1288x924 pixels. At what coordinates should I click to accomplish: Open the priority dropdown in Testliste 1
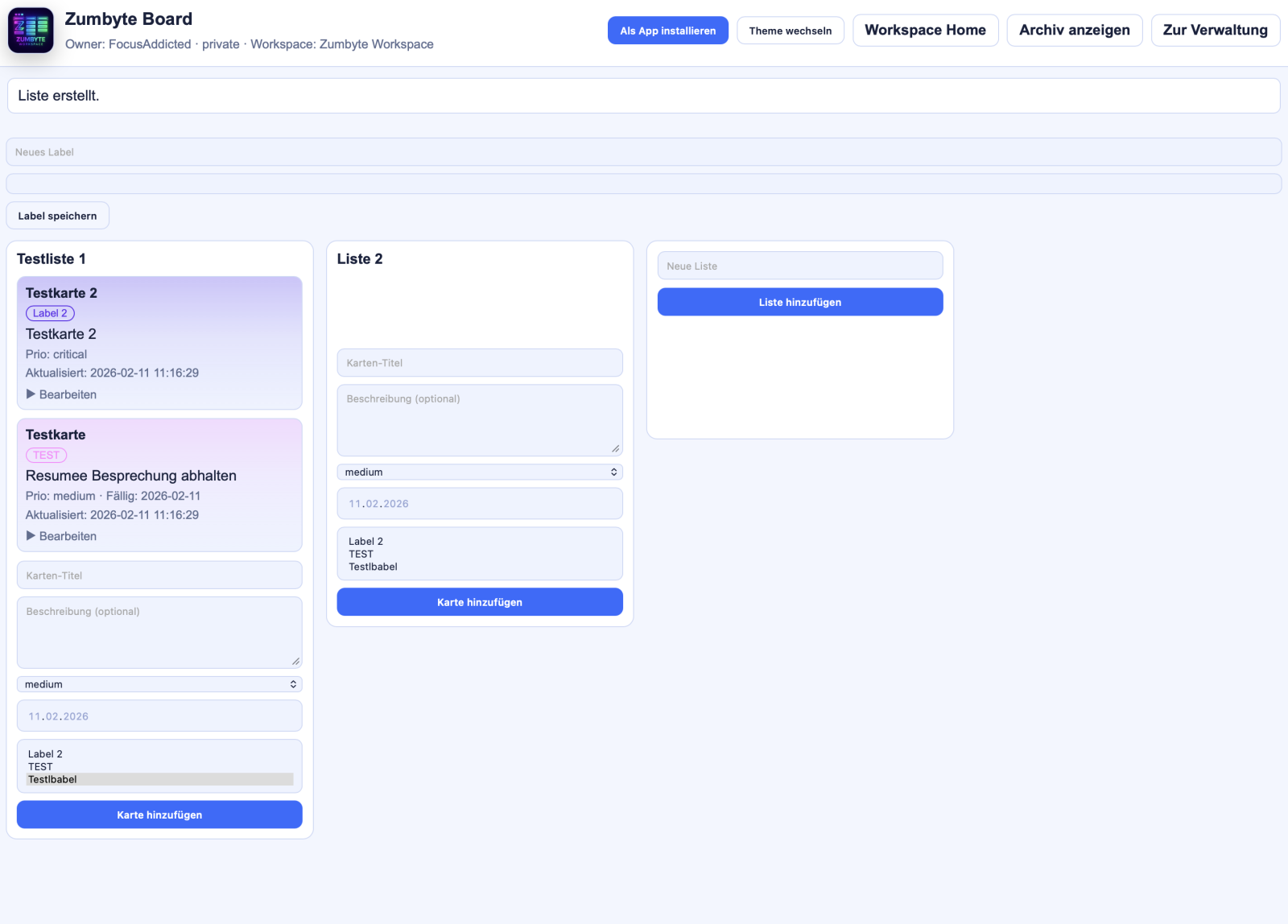[159, 683]
